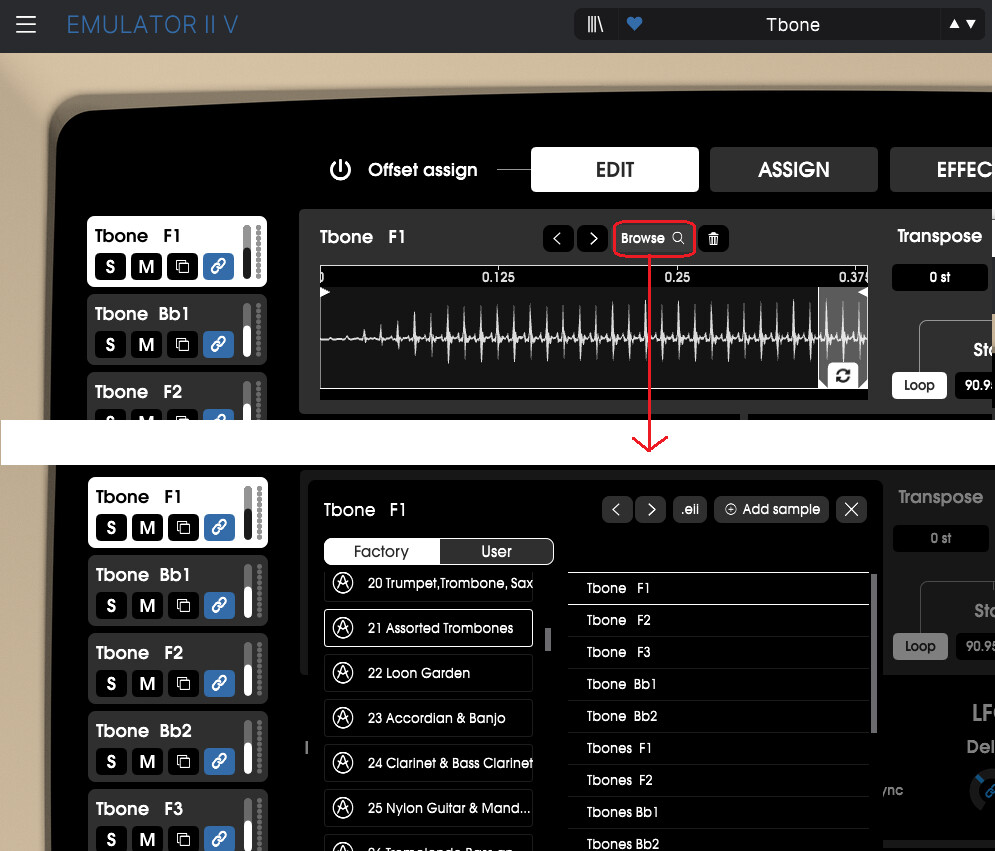The image size is (995, 851).
Task: Click the Browse button
Action: coord(652,238)
